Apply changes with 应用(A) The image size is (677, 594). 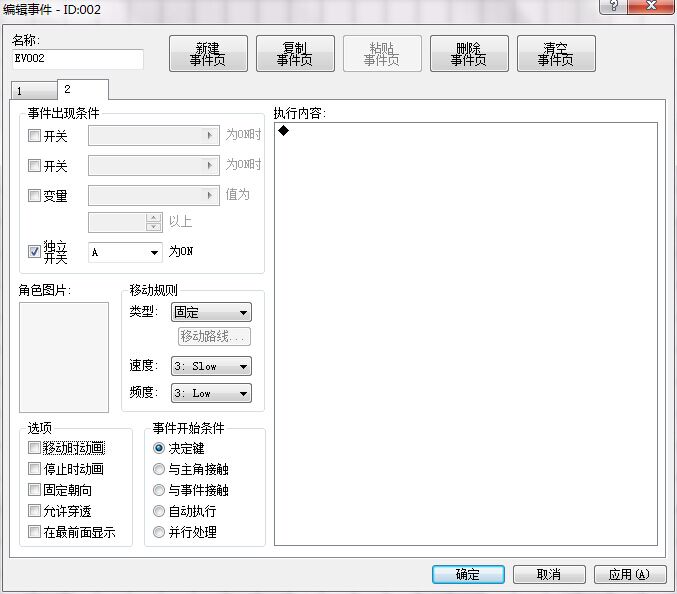[630, 574]
